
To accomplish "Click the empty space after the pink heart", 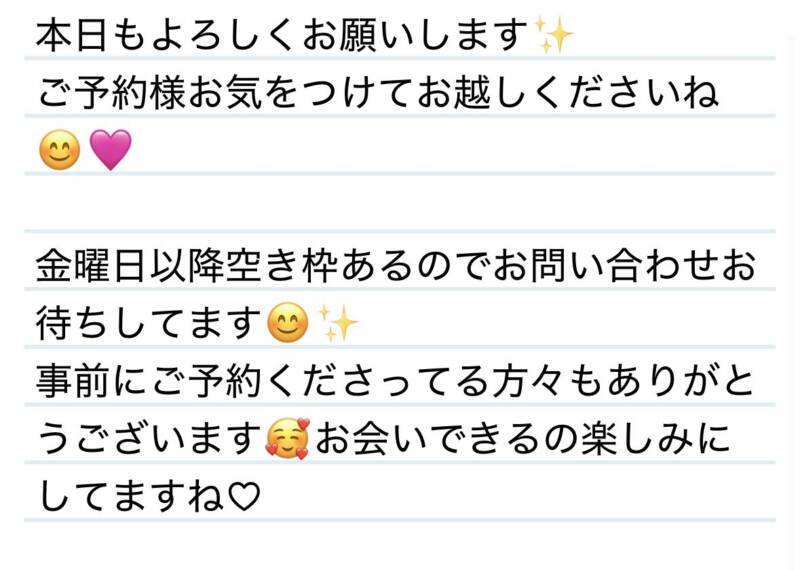I will [454, 150].
